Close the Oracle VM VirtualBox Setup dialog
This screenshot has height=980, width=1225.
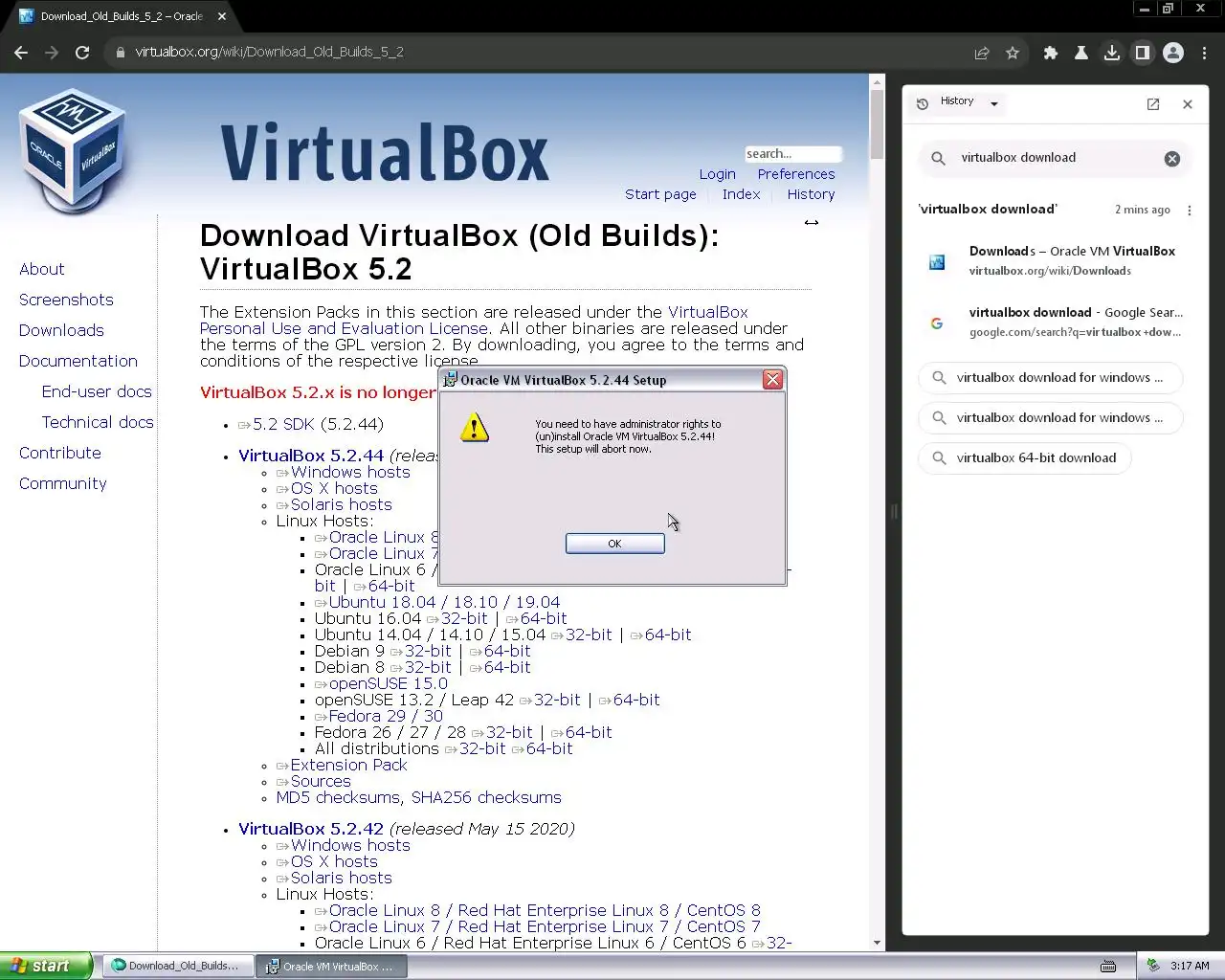(772, 380)
